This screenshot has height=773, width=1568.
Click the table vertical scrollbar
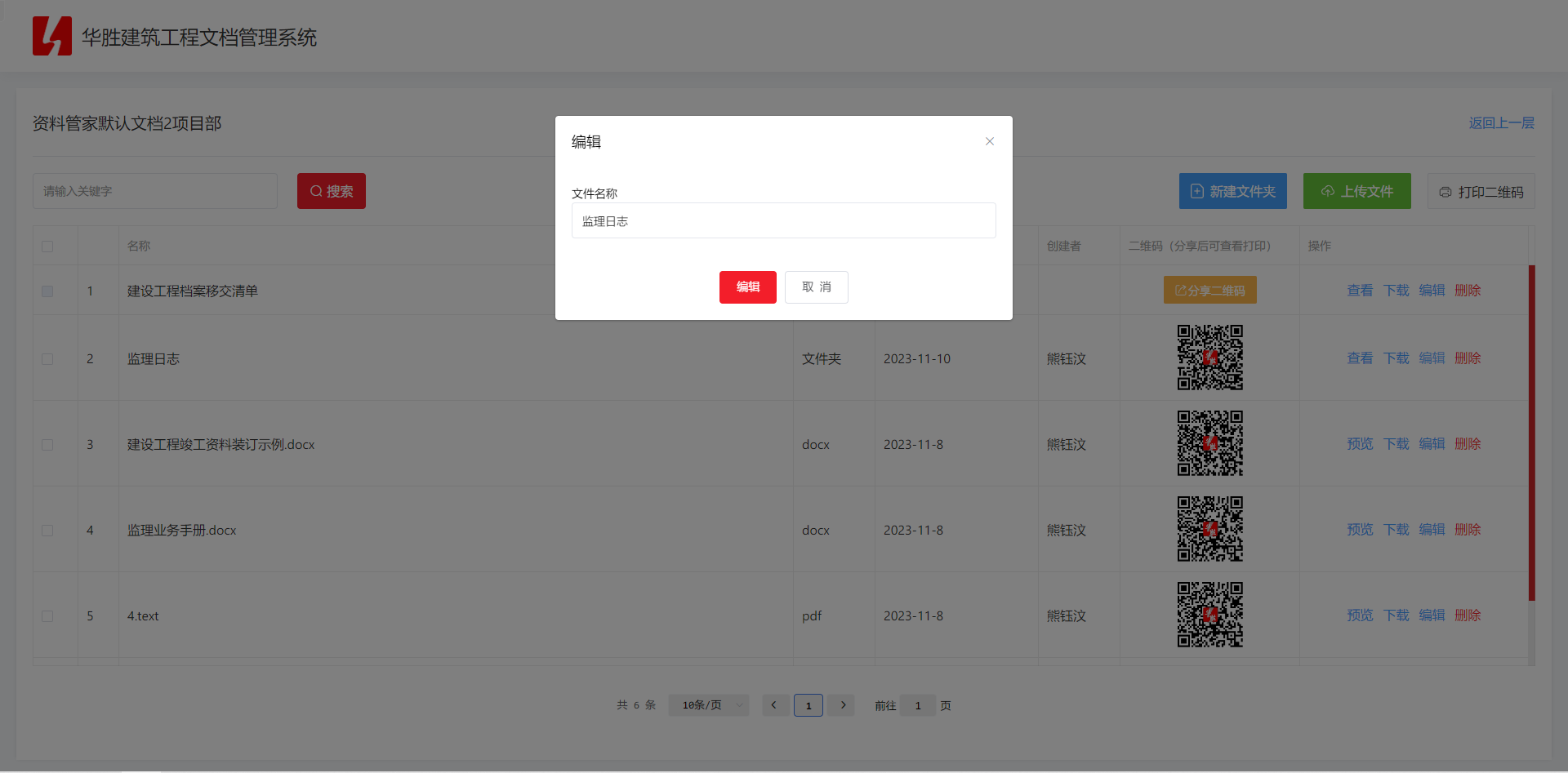pyautogui.click(x=1532, y=433)
